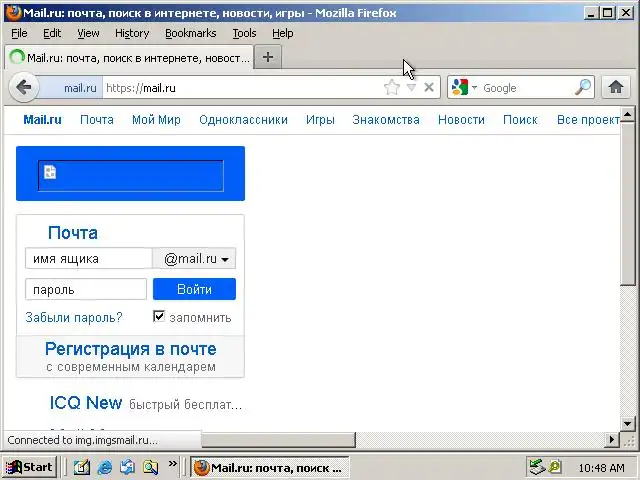Click the Забыли пароль? link
This screenshot has height=480, width=640.
pos(74,317)
